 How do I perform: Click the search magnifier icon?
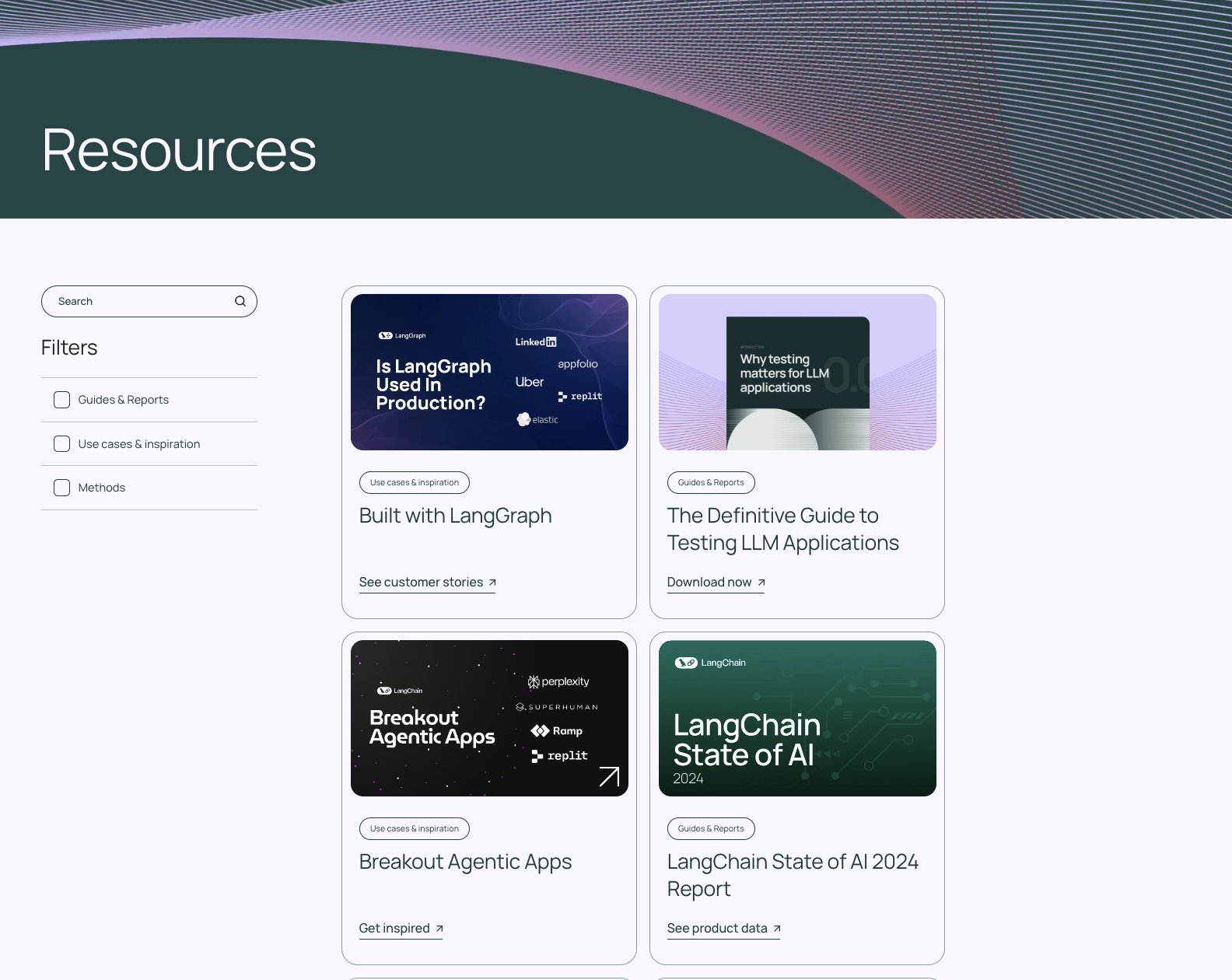click(x=240, y=301)
